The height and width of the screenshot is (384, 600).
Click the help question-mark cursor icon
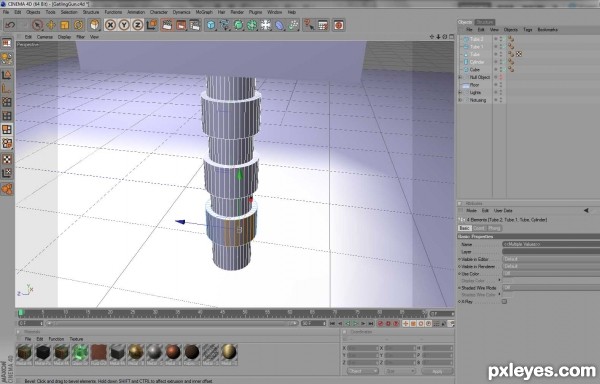[x=308, y=25]
